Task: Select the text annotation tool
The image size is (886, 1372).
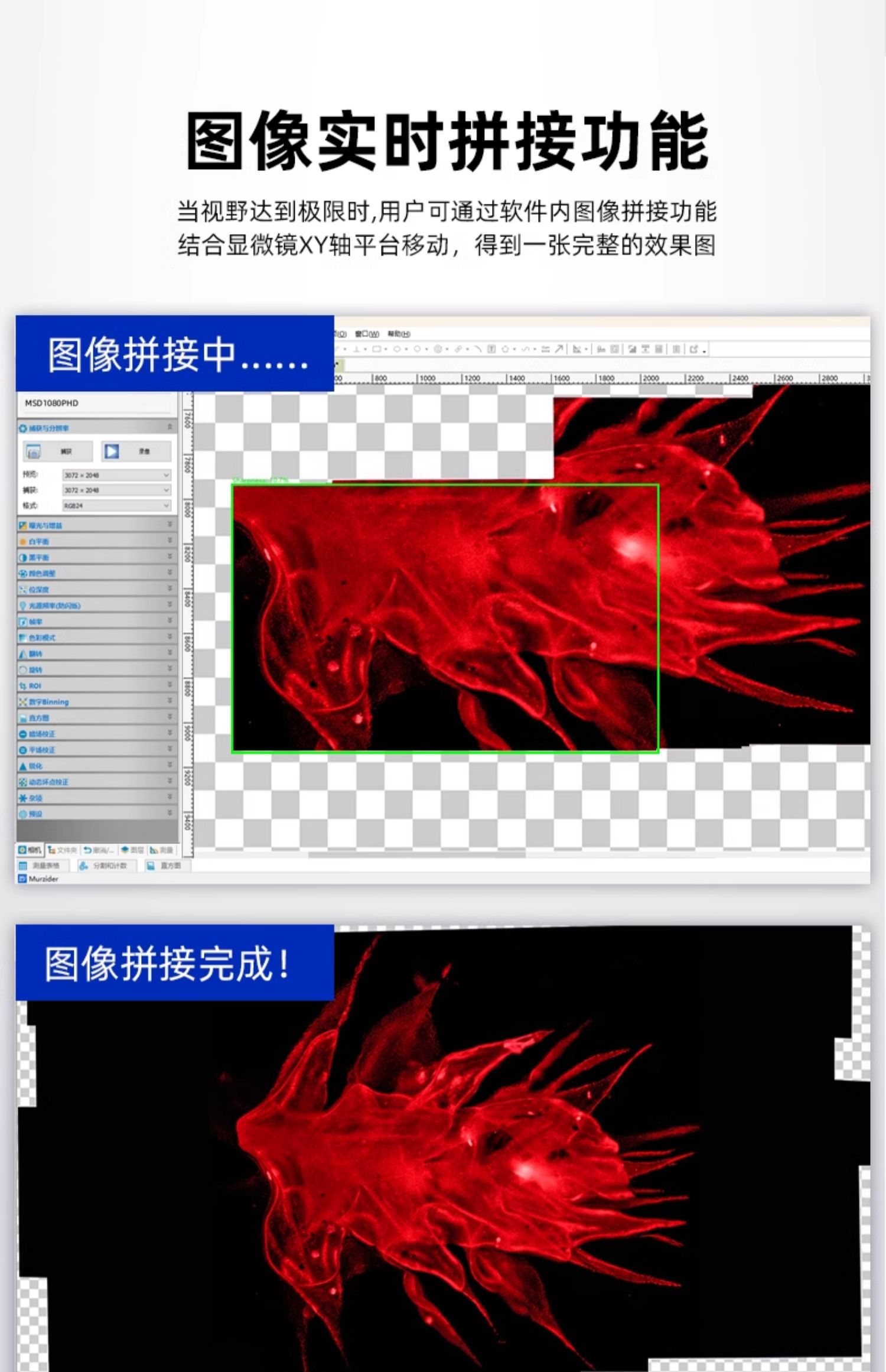Action: coord(491,349)
